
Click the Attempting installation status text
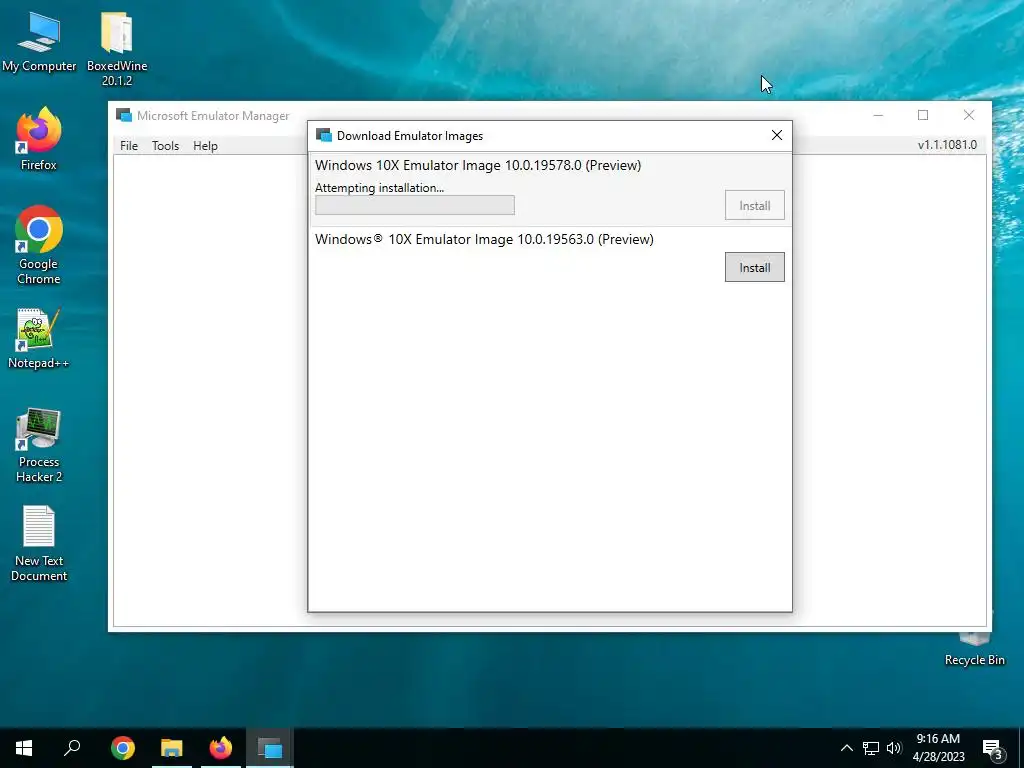click(379, 188)
